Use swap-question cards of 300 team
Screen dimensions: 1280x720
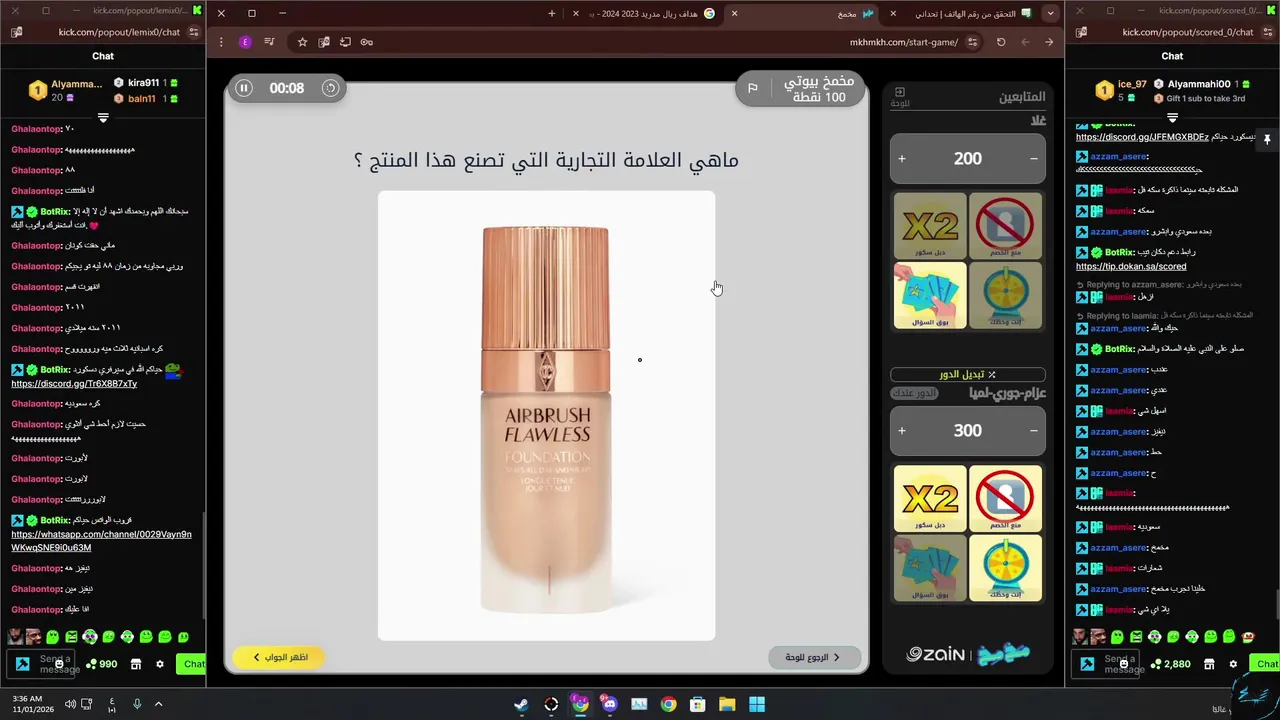(x=930, y=568)
